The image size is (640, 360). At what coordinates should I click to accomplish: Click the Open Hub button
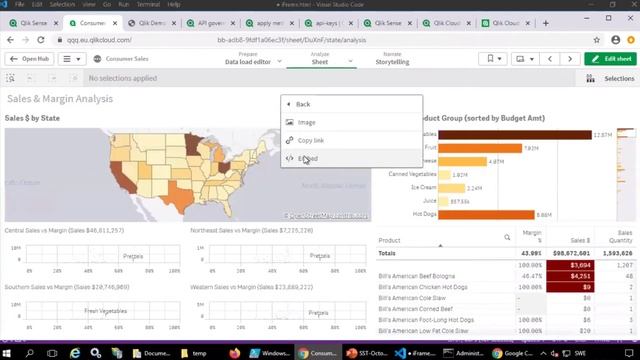click(29, 59)
